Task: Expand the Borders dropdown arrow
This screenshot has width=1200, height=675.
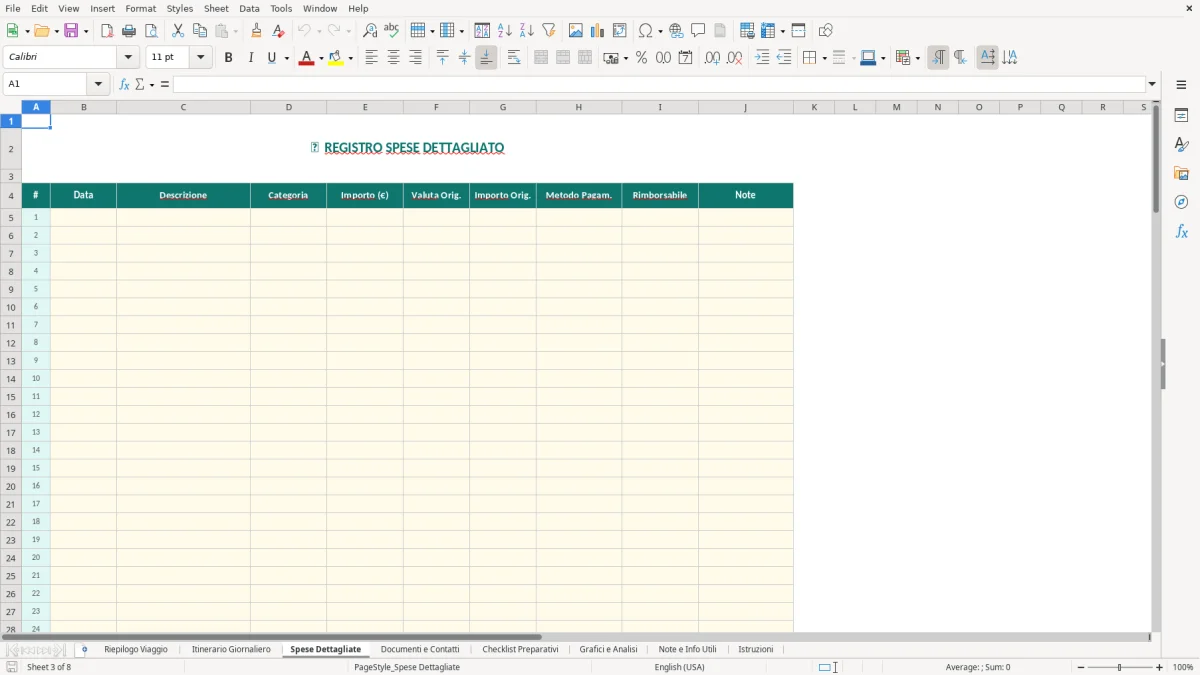Action: [823, 58]
